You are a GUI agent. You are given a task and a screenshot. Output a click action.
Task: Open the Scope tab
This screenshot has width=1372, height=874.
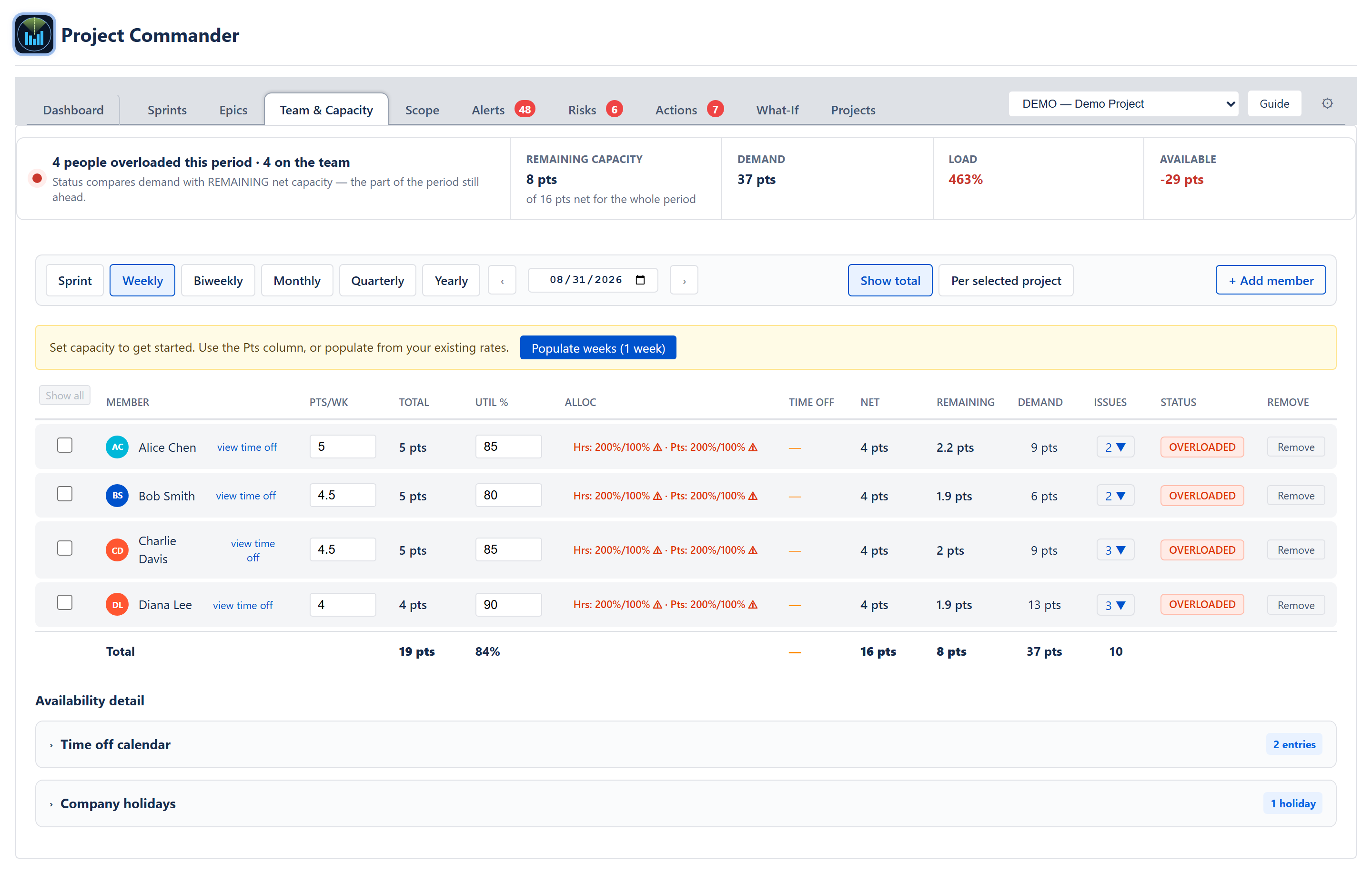[x=422, y=110]
